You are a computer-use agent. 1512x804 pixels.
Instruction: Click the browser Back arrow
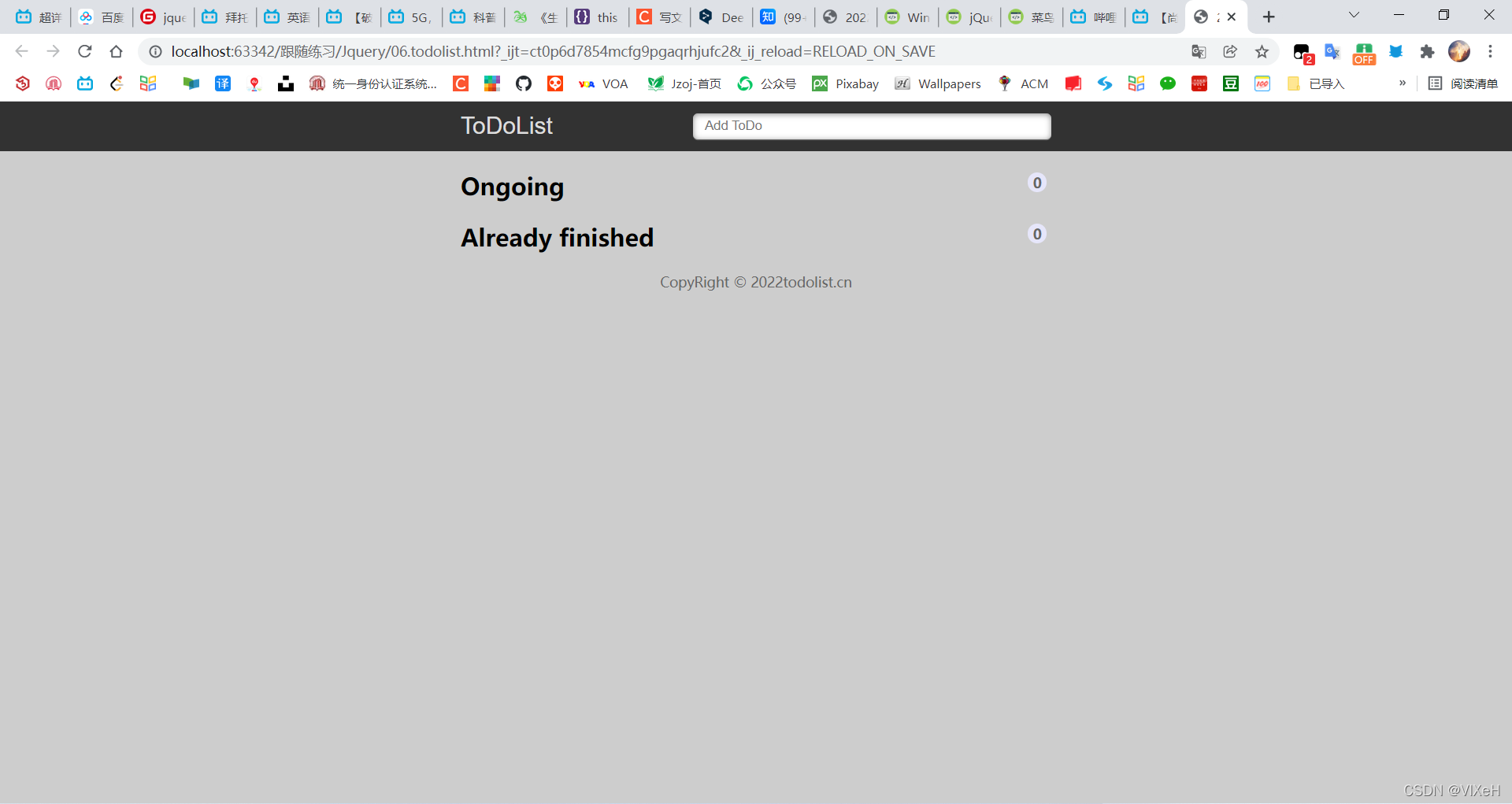pyautogui.click(x=21, y=51)
